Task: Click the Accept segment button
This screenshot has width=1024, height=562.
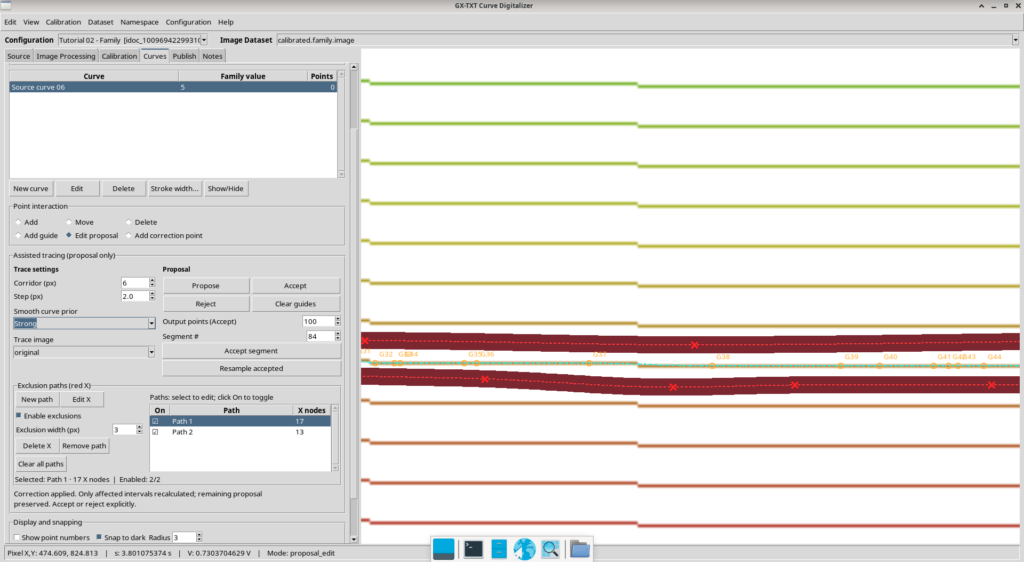Action: (x=251, y=351)
